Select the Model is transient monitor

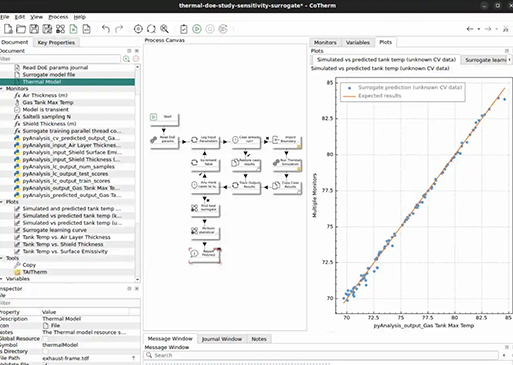pos(46,110)
